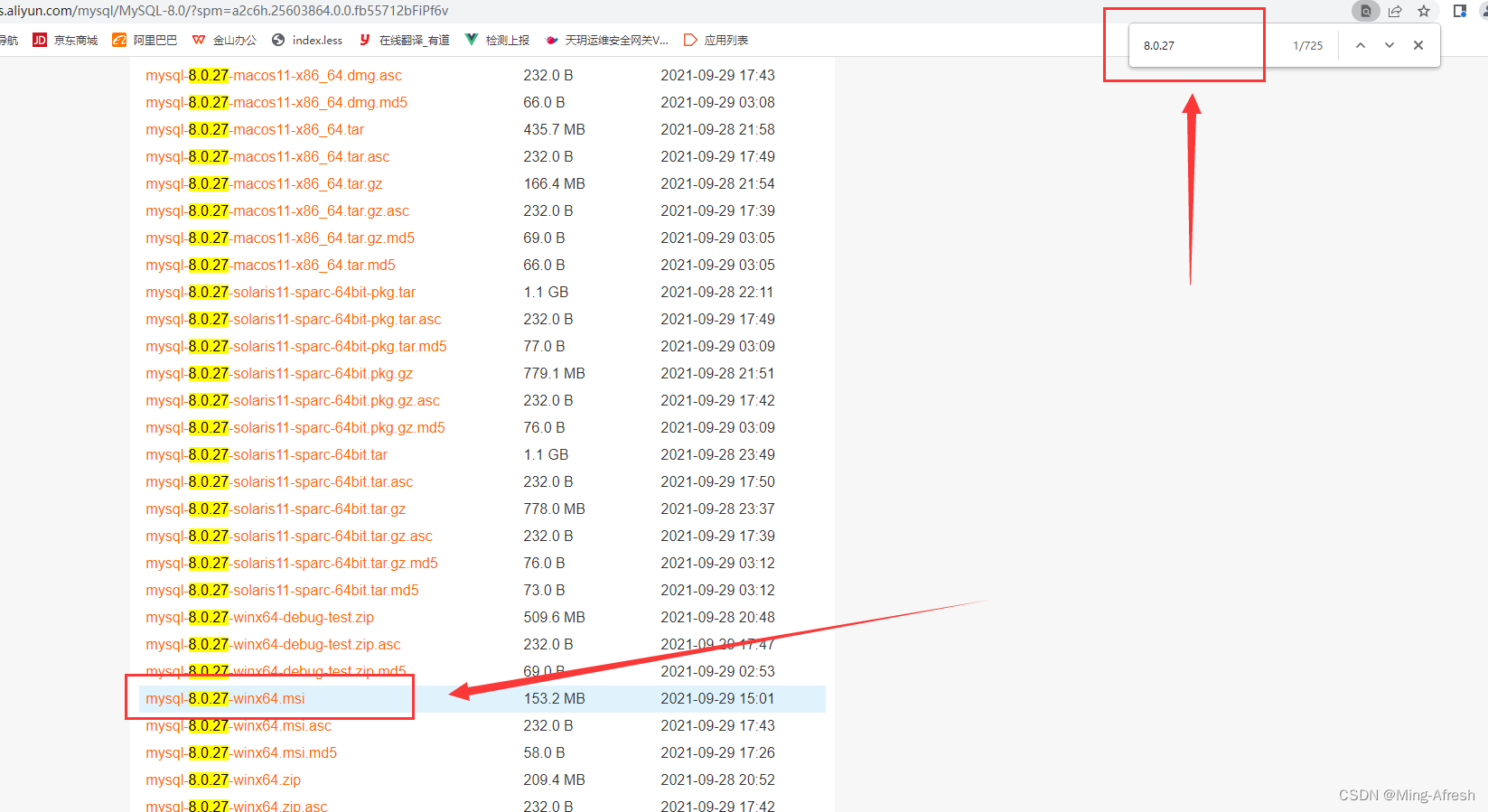Open mysql-8.0.27-macos11-x86_64.dmg.md5 link
The height and width of the screenshot is (812, 1488).
pyautogui.click(x=276, y=102)
